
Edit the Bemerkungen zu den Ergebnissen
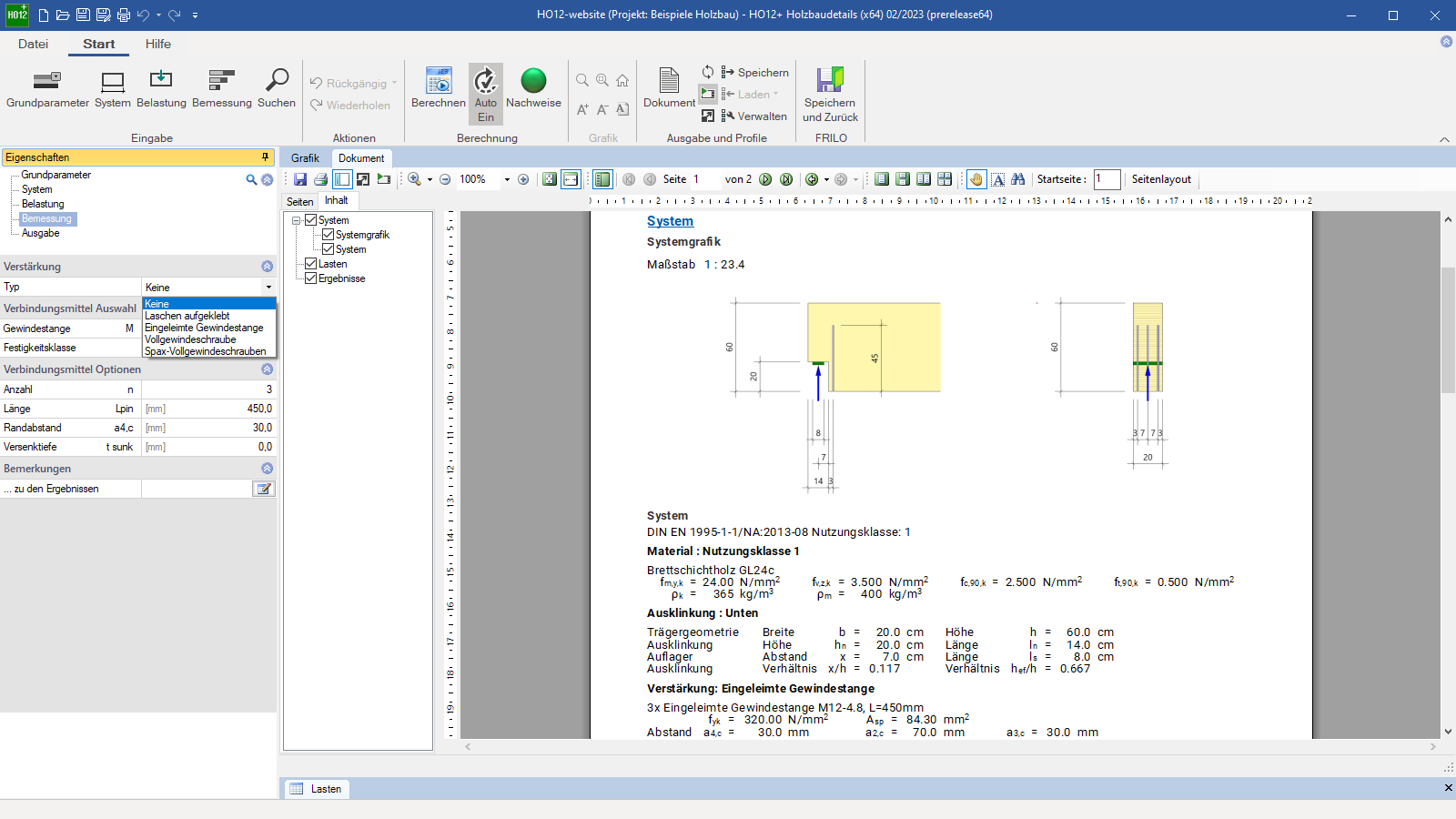(264, 489)
